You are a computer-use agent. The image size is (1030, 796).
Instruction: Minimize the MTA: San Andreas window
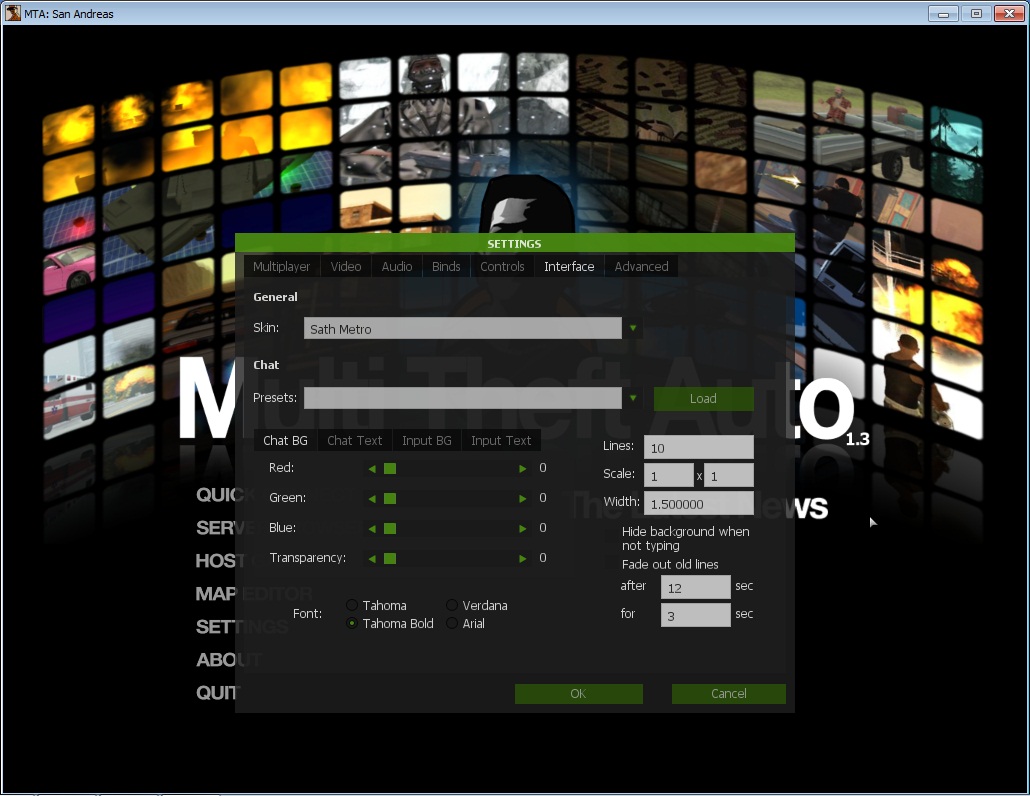(943, 13)
